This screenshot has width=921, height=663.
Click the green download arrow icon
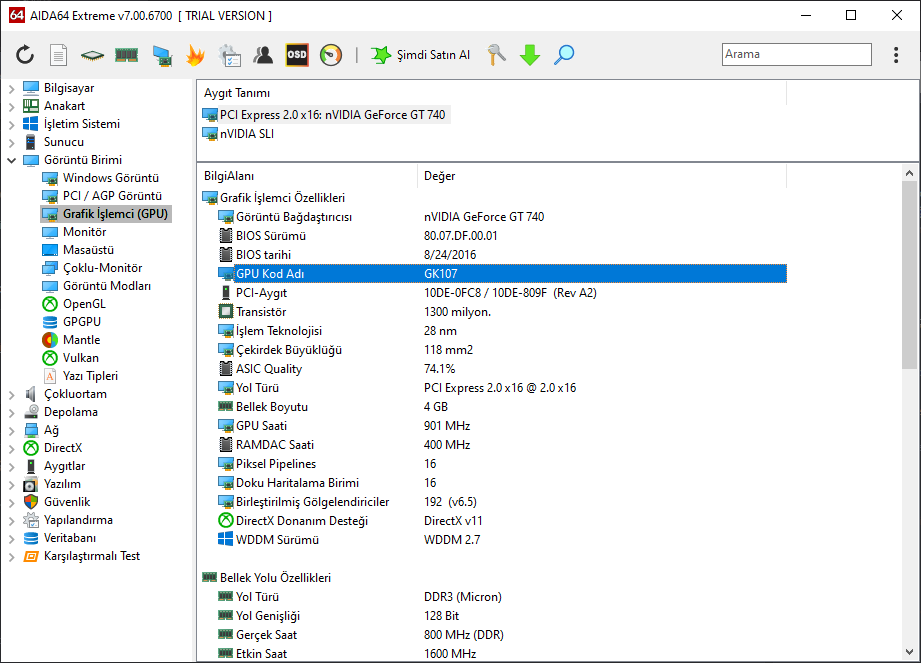click(x=530, y=55)
